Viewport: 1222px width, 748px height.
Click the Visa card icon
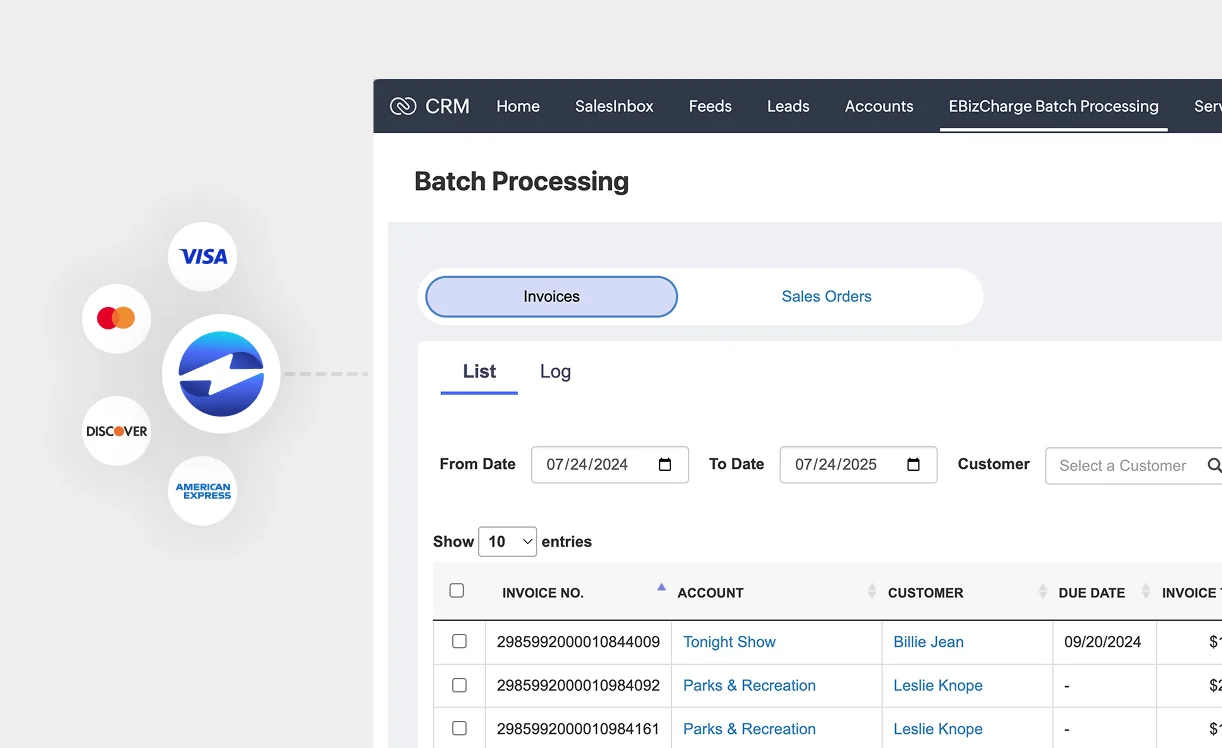[203, 257]
